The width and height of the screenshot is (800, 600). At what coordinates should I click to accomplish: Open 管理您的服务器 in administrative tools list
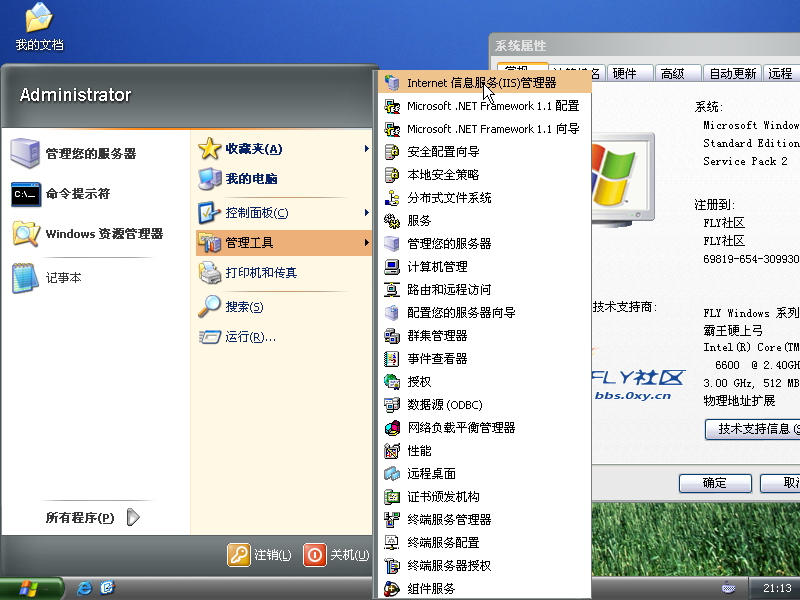tap(484, 244)
